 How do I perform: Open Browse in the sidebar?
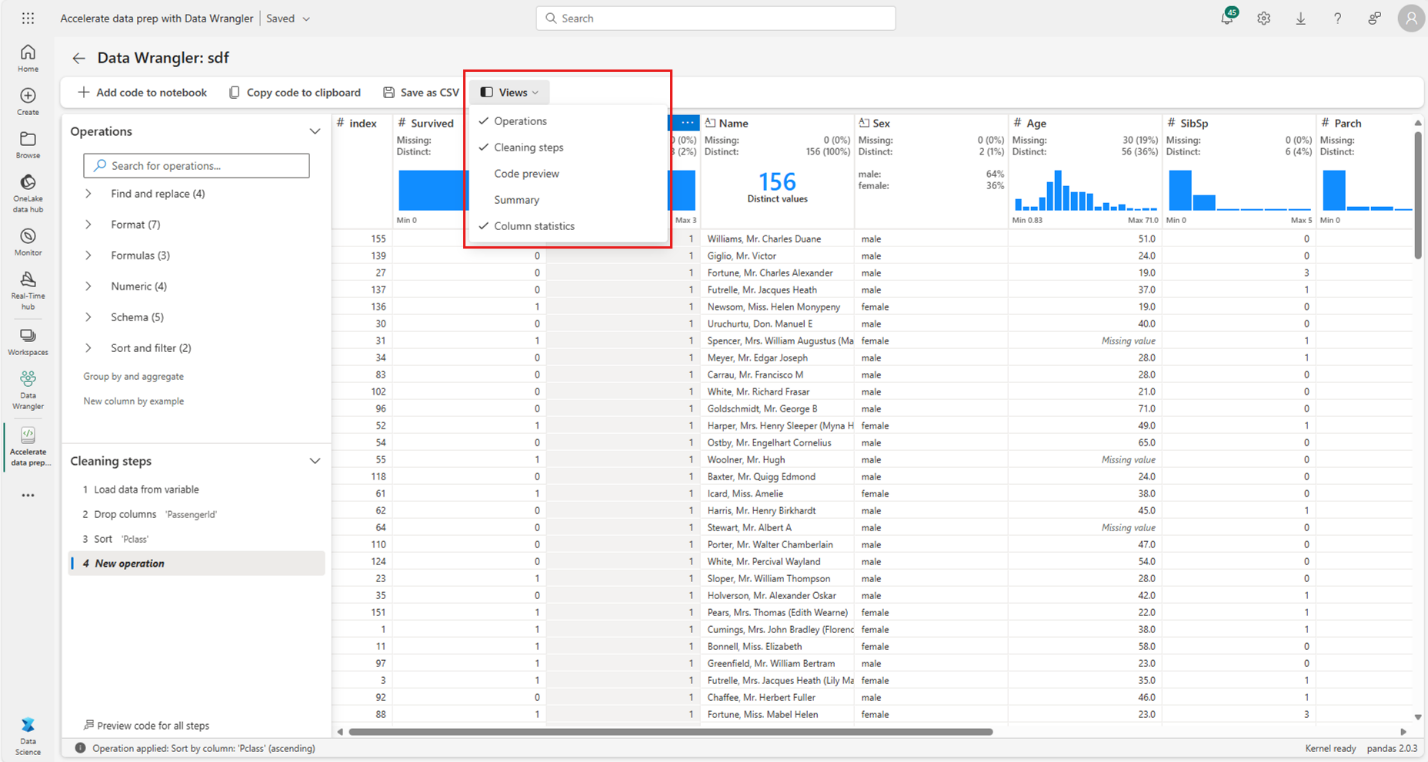point(28,145)
